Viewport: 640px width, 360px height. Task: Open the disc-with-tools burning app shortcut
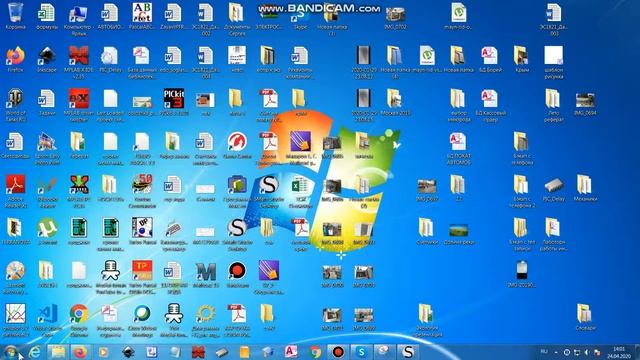(x=15, y=271)
